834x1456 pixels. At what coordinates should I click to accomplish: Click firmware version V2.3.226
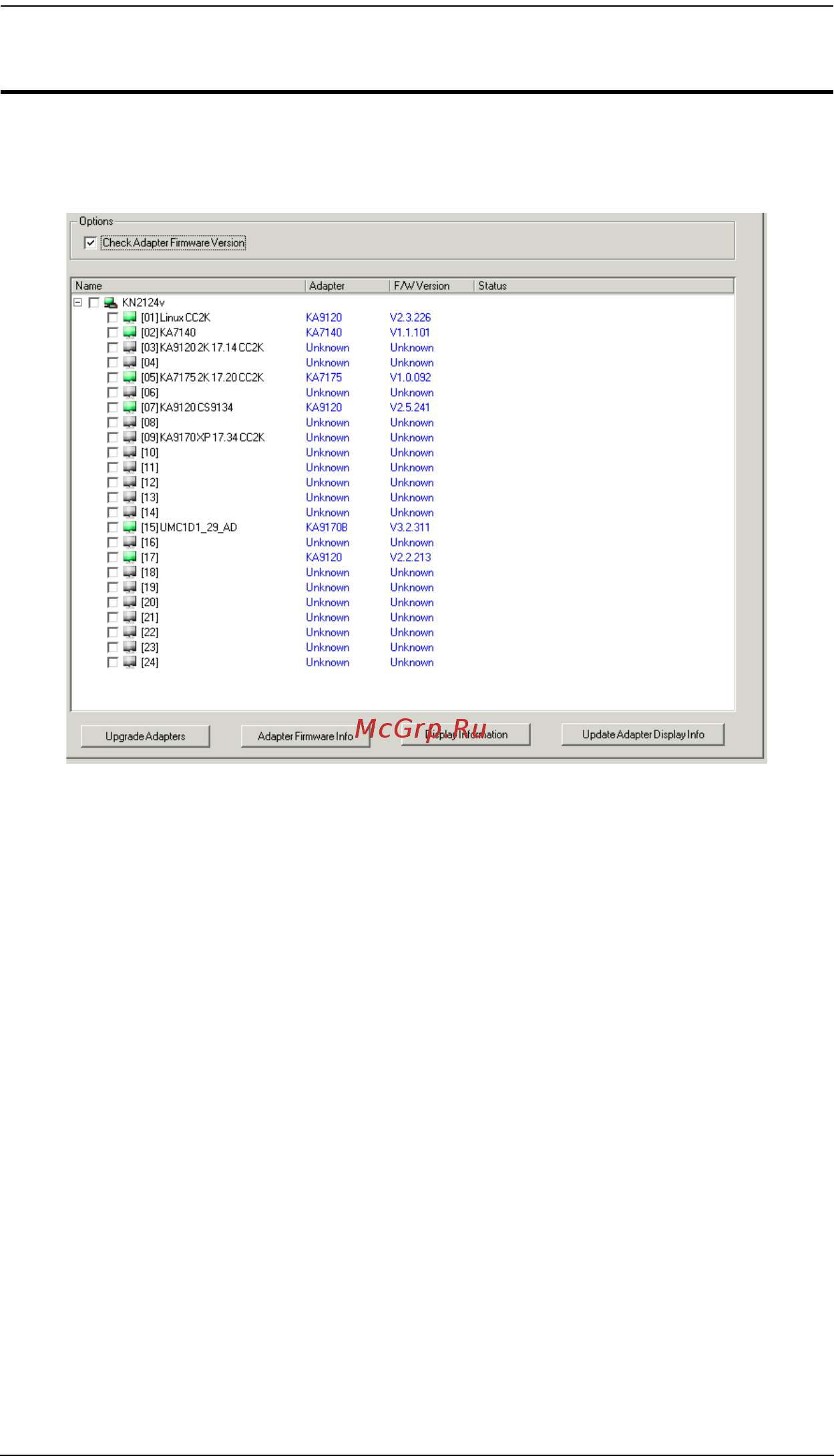411,318
